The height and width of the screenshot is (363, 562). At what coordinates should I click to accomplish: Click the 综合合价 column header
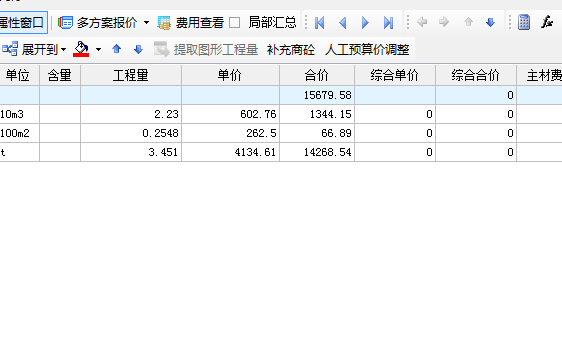pyautogui.click(x=476, y=75)
